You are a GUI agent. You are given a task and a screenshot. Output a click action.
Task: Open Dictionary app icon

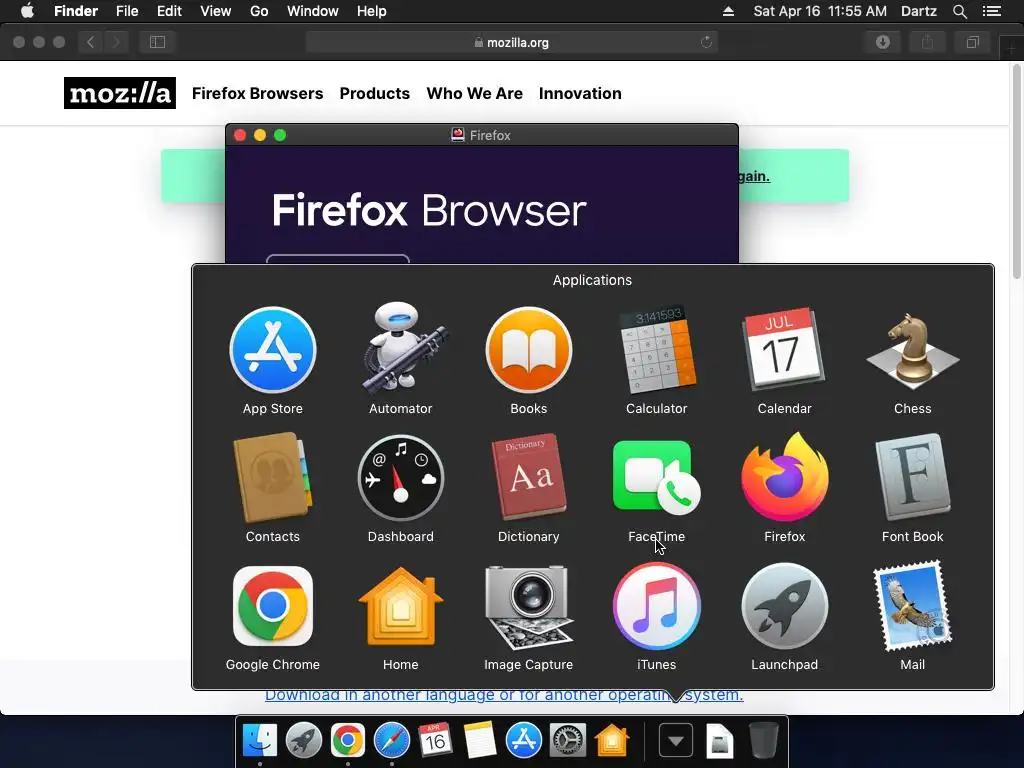tap(529, 478)
